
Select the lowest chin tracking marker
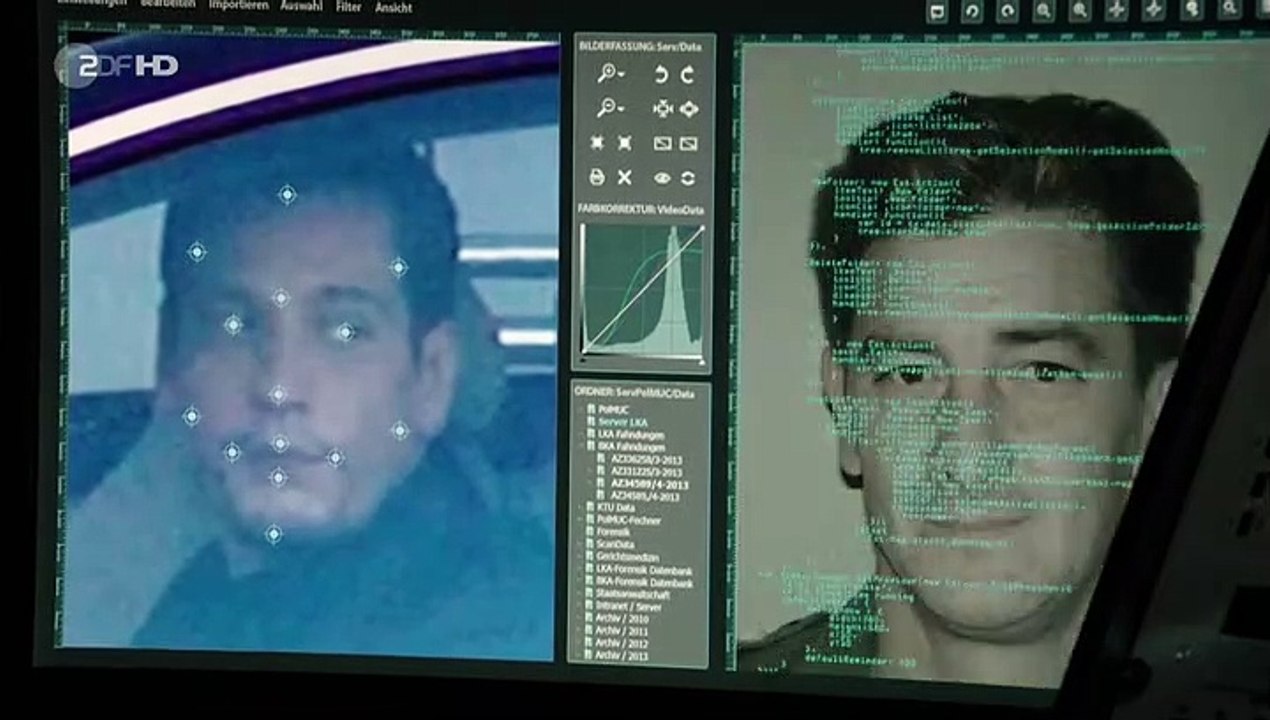[273, 534]
